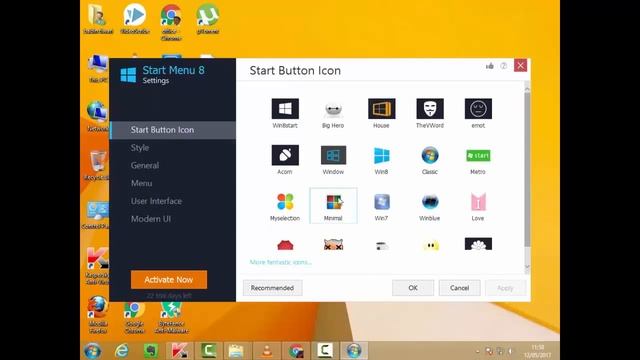Select the Mozilla Firefox desktop icon
The height and width of the screenshot is (360, 640).
[x=98, y=315]
